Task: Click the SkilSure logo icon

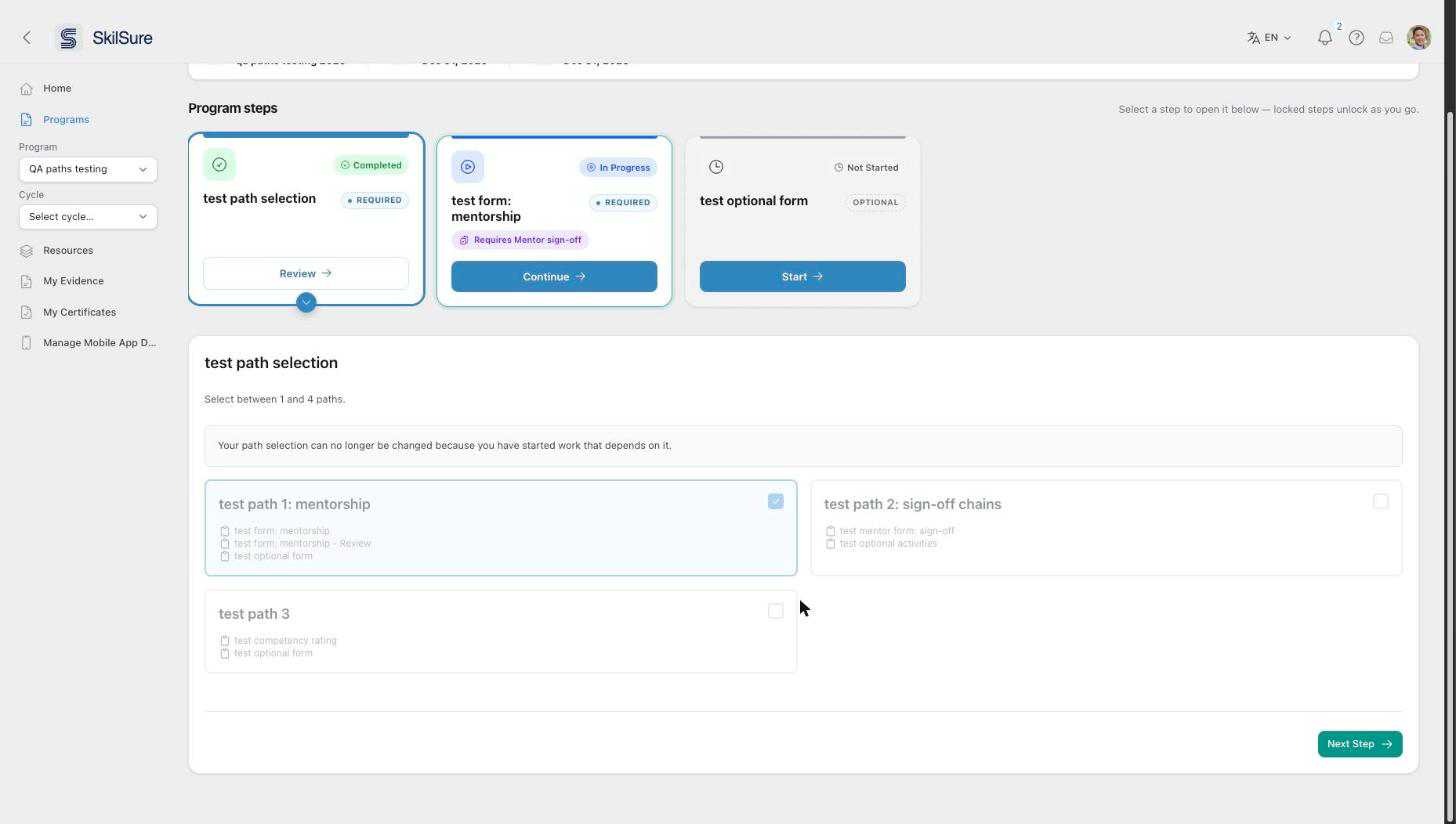Action: click(x=68, y=38)
